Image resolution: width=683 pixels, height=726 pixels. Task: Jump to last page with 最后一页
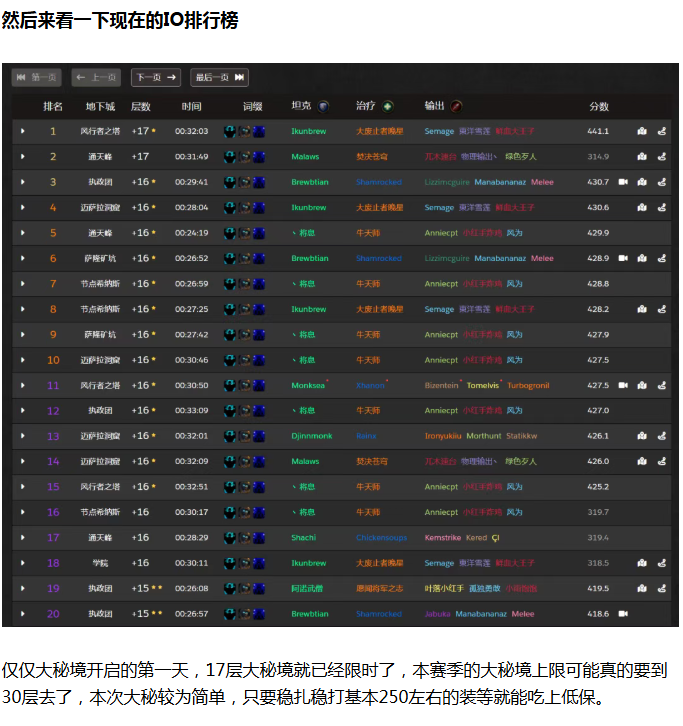(219, 77)
